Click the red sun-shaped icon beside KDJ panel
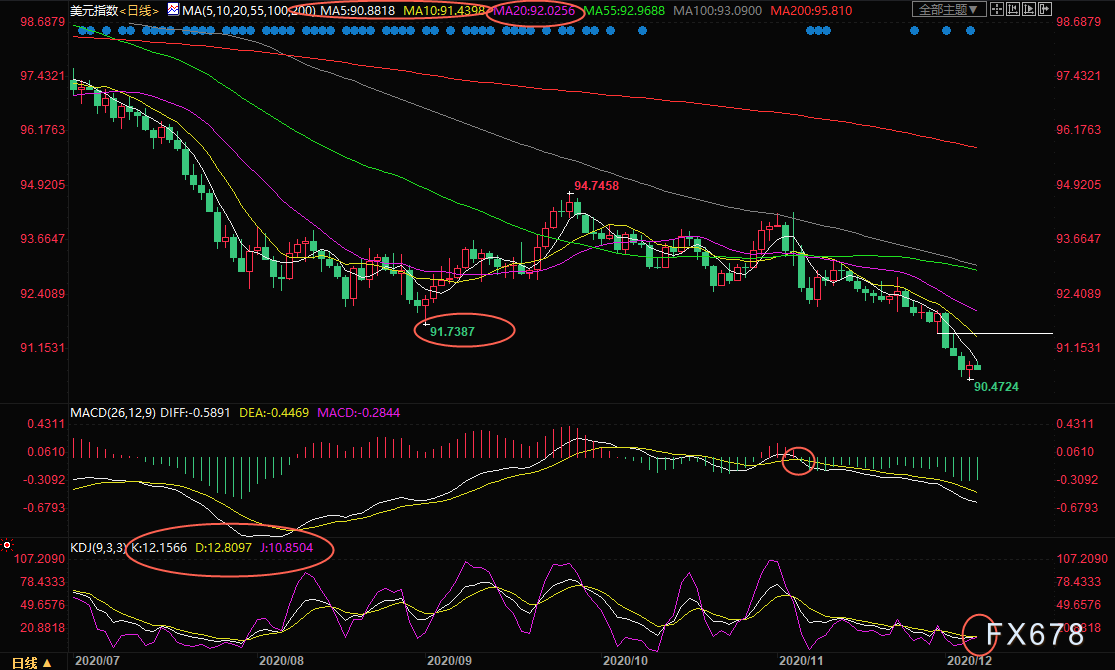This screenshot has height=670, width=1115. click(x=7, y=546)
